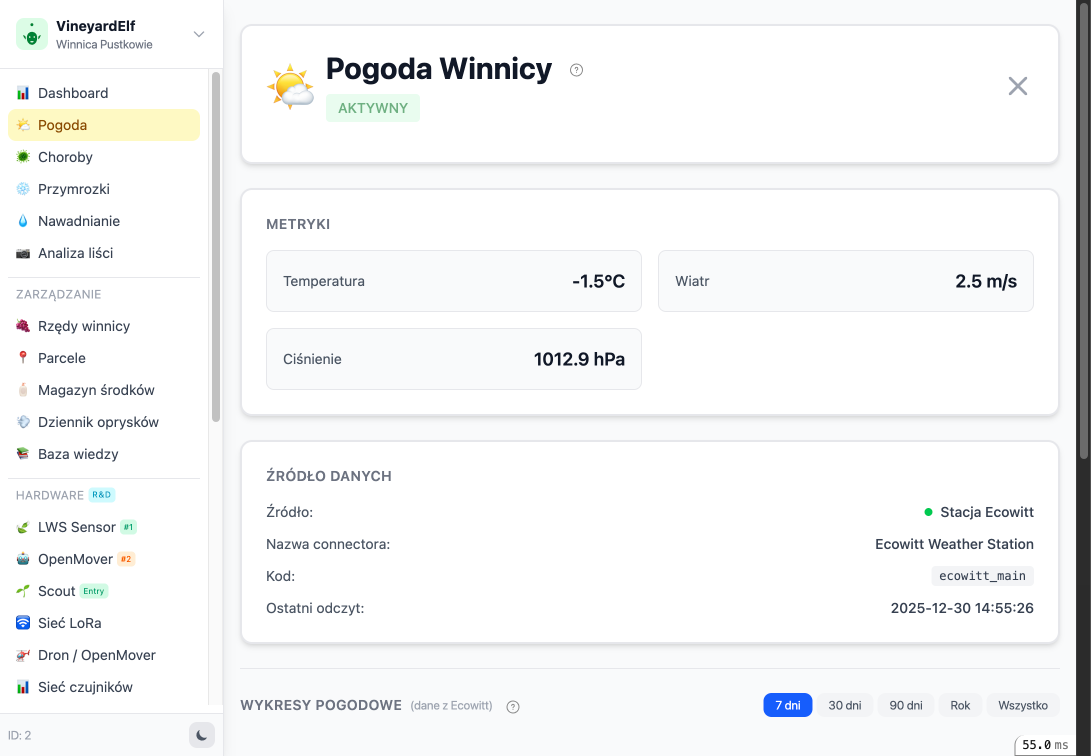Open the Dashboard menu item

(x=73, y=93)
